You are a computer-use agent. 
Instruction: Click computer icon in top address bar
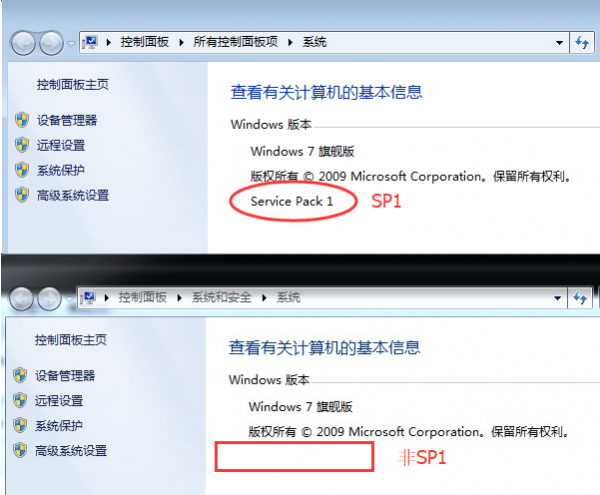(90, 42)
